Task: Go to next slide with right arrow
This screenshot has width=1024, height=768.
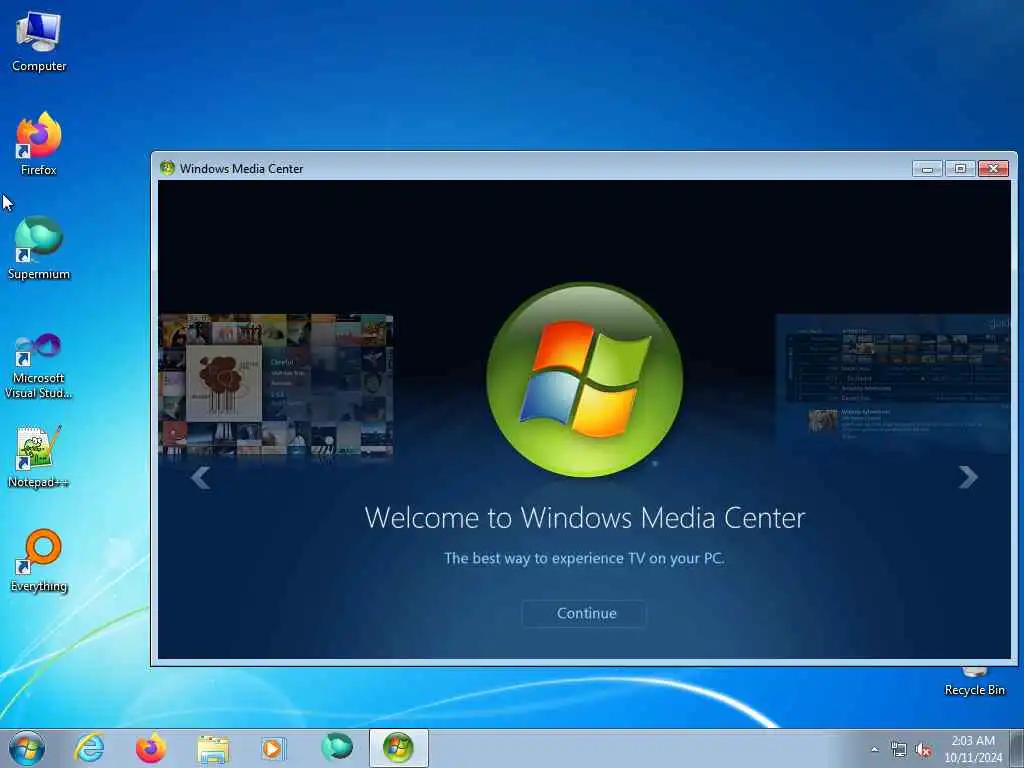Action: point(968,477)
